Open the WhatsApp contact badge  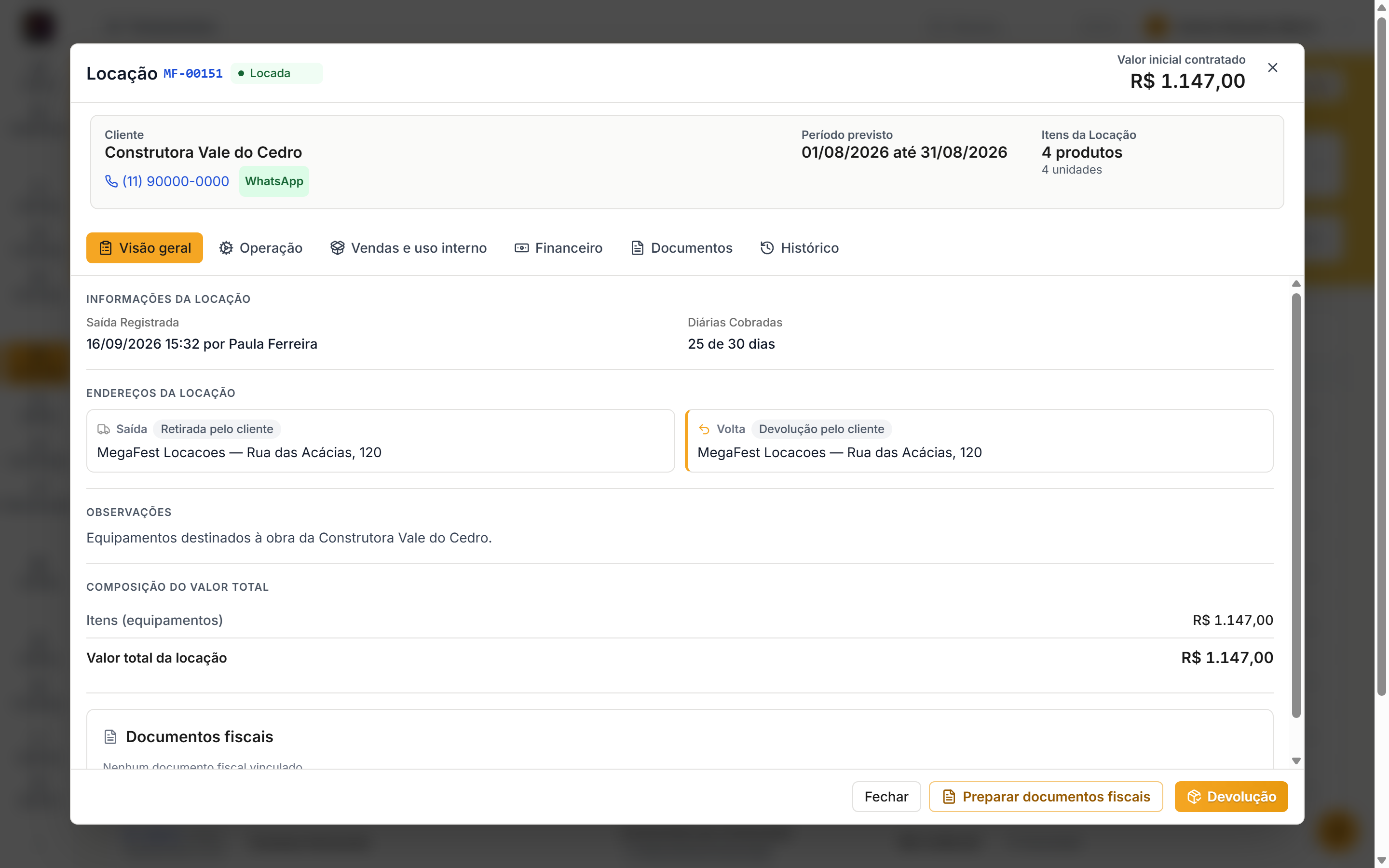click(x=274, y=181)
